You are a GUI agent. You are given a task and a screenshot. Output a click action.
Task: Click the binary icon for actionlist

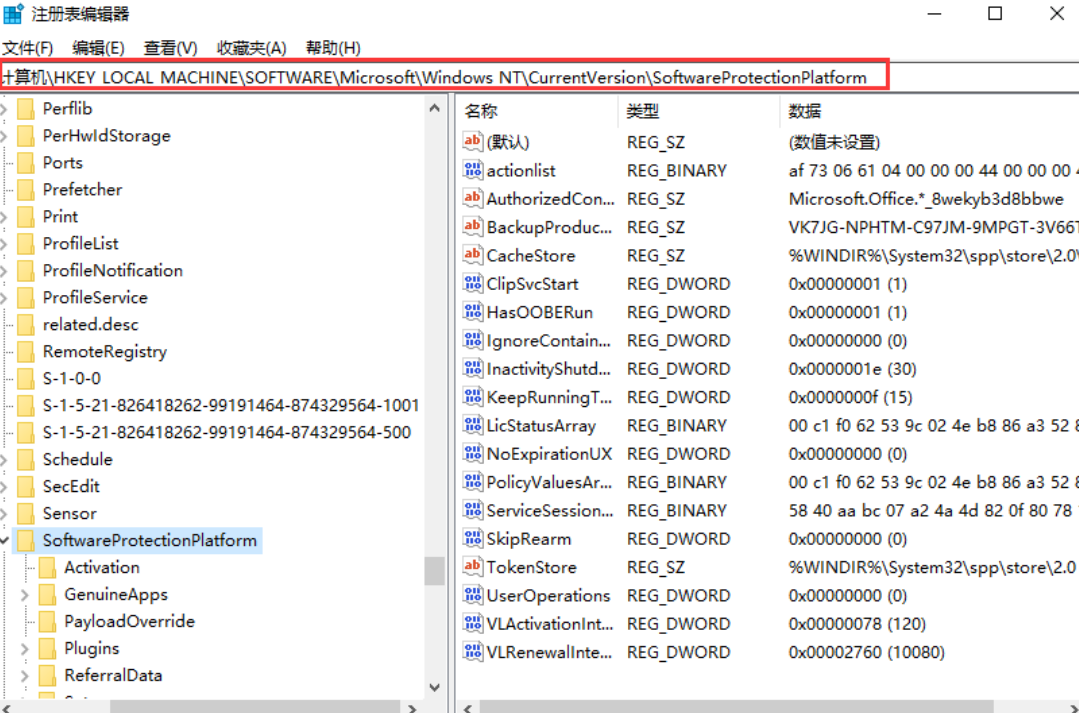tap(473, 170)
